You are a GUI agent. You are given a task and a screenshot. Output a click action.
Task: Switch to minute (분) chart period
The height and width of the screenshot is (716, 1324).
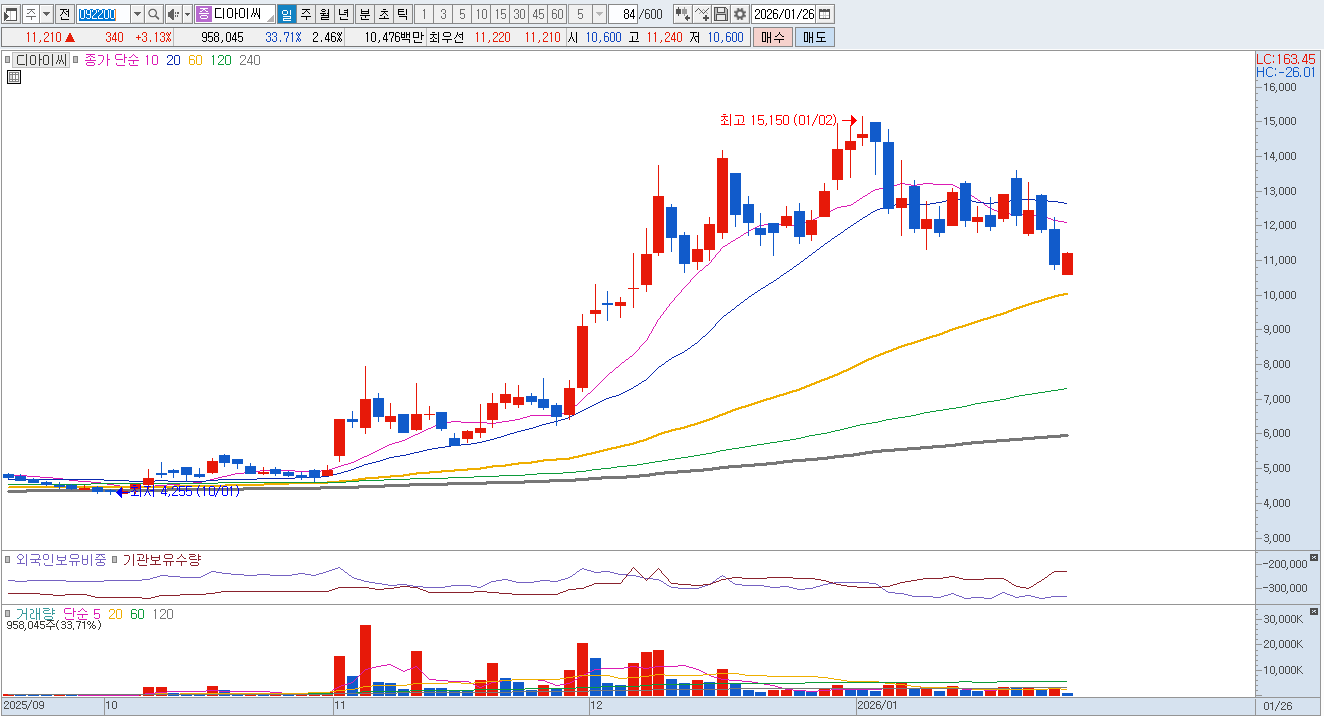tap(364, 14)
